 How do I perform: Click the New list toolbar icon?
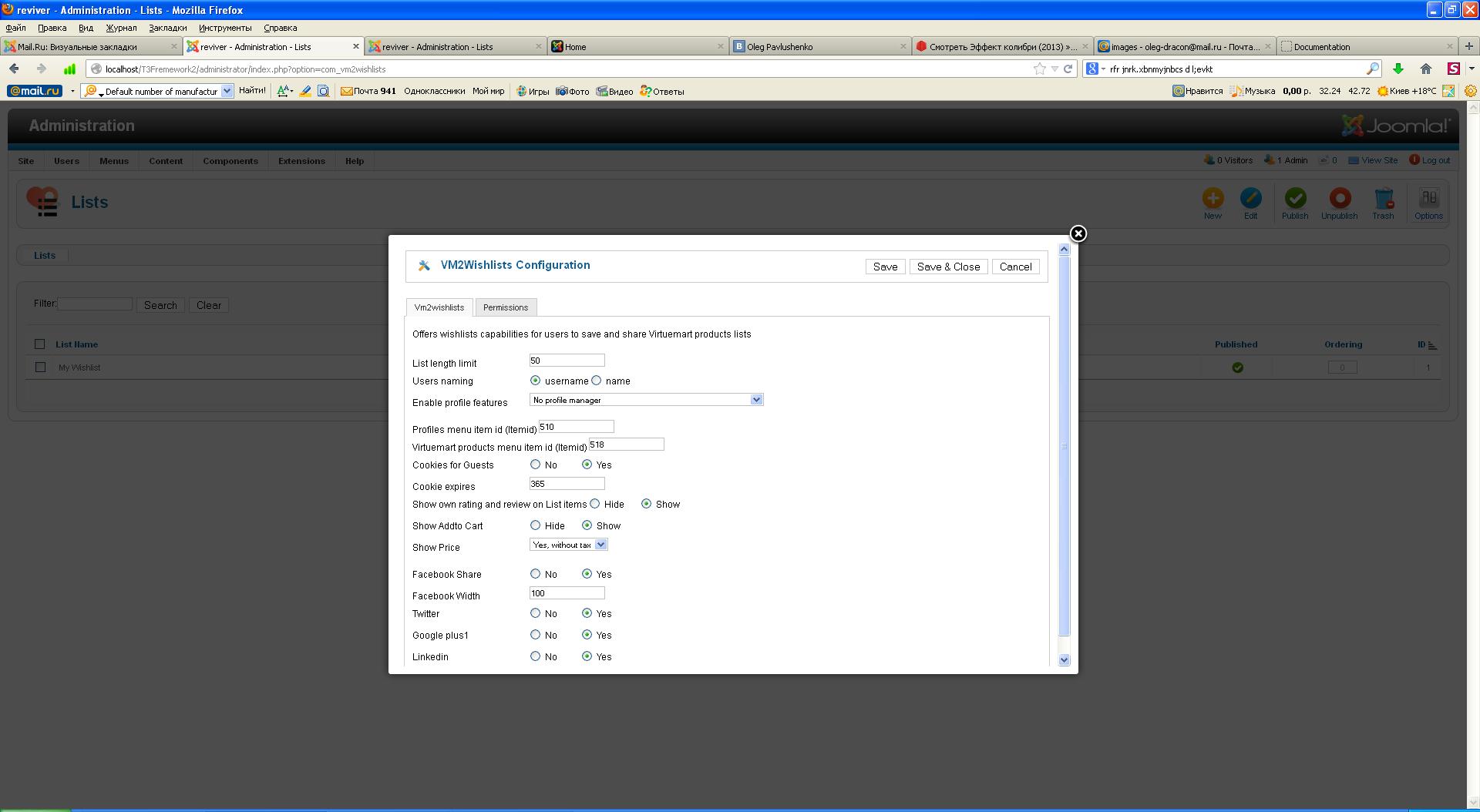point(1213,199)
